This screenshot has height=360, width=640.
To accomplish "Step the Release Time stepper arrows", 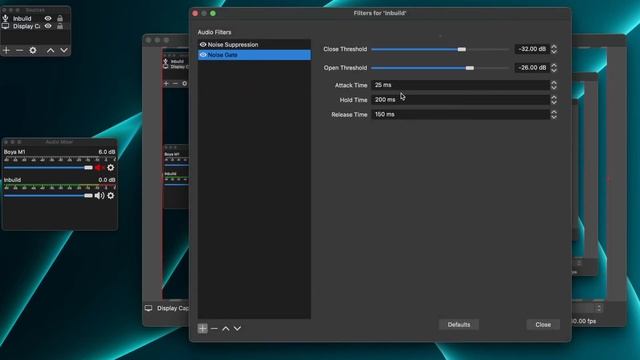I will 554,114.
